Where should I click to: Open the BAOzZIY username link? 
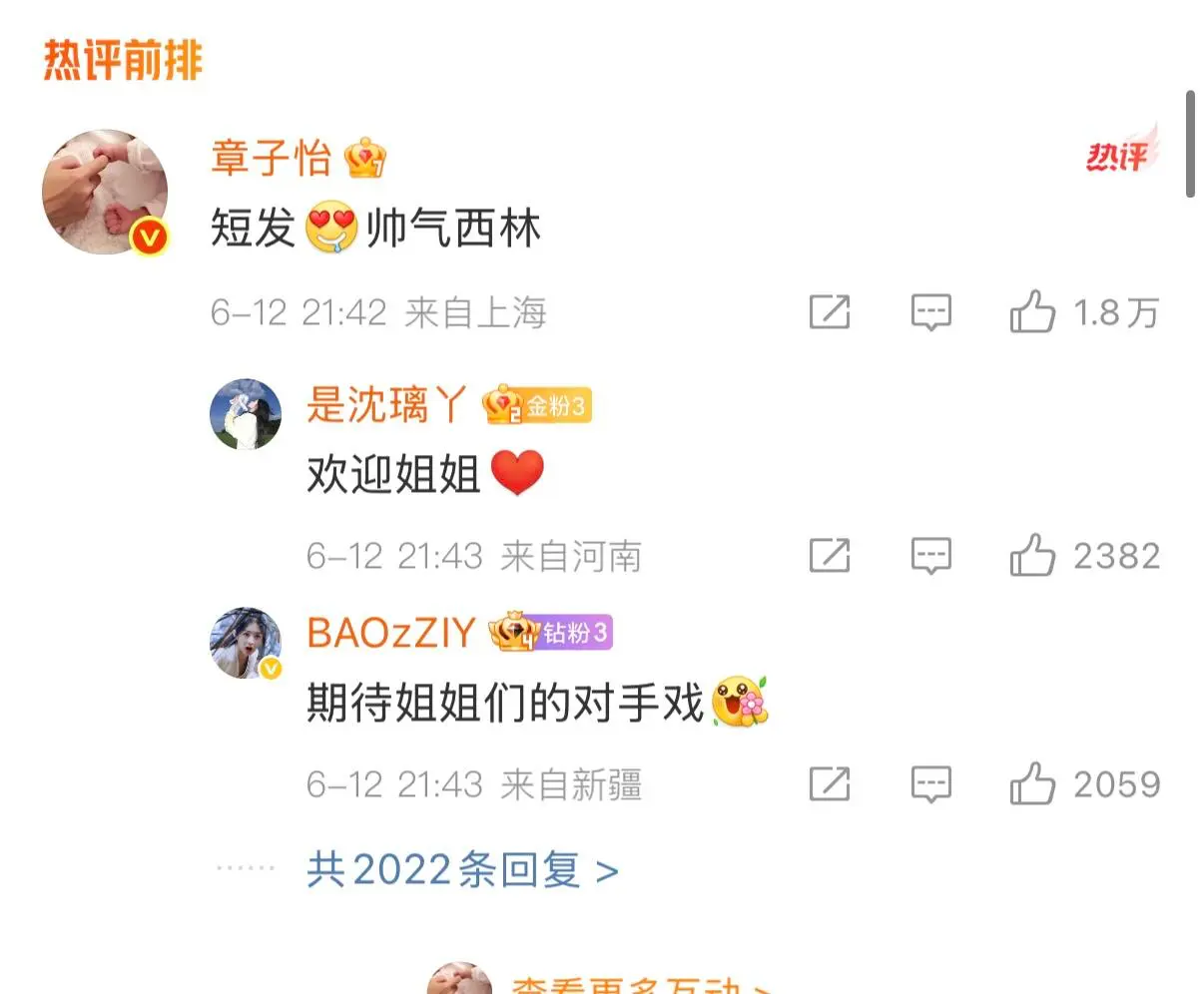point(391,633)
